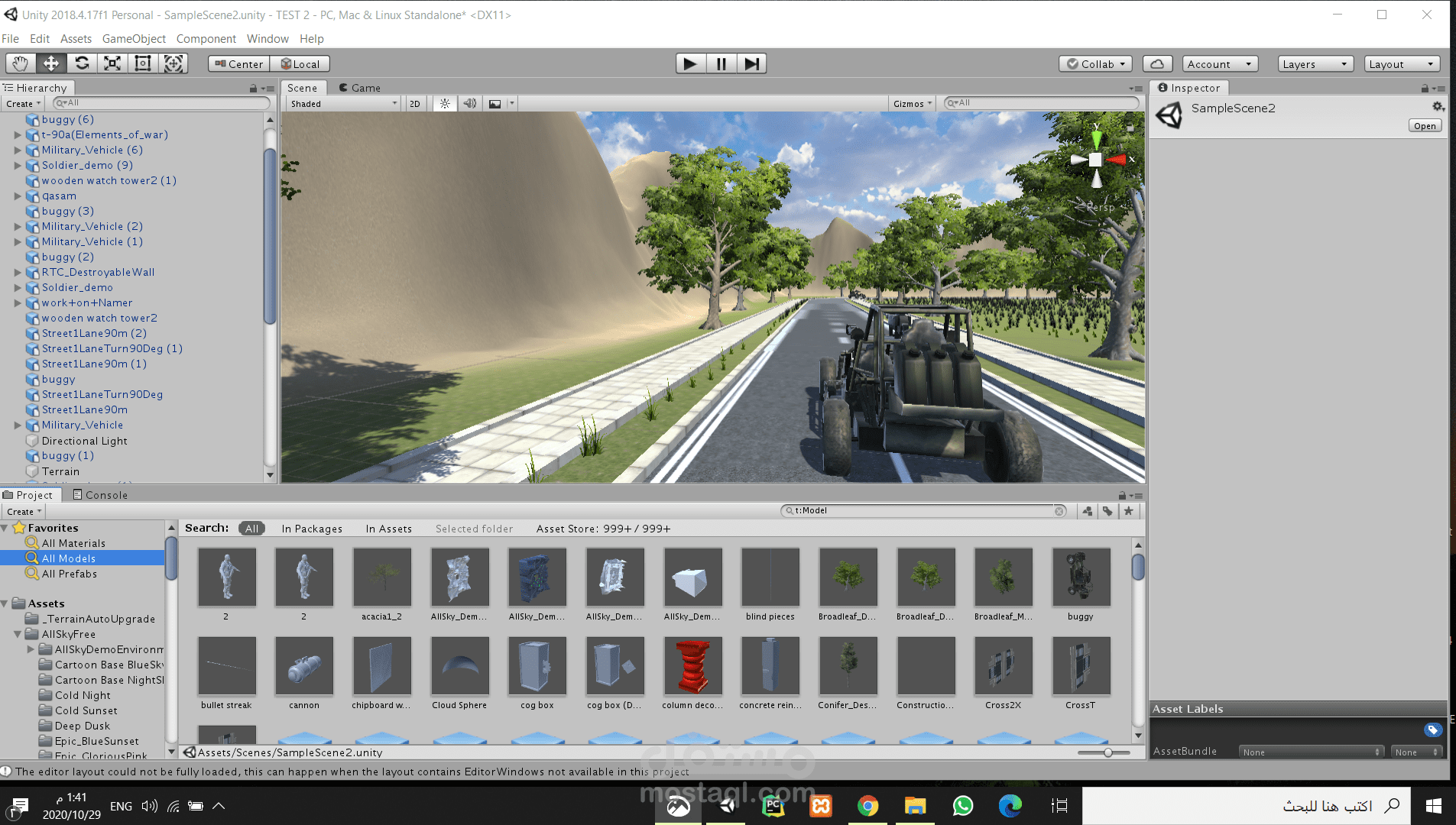
Task: Select the Rotate tool
Action: point(82,63)
